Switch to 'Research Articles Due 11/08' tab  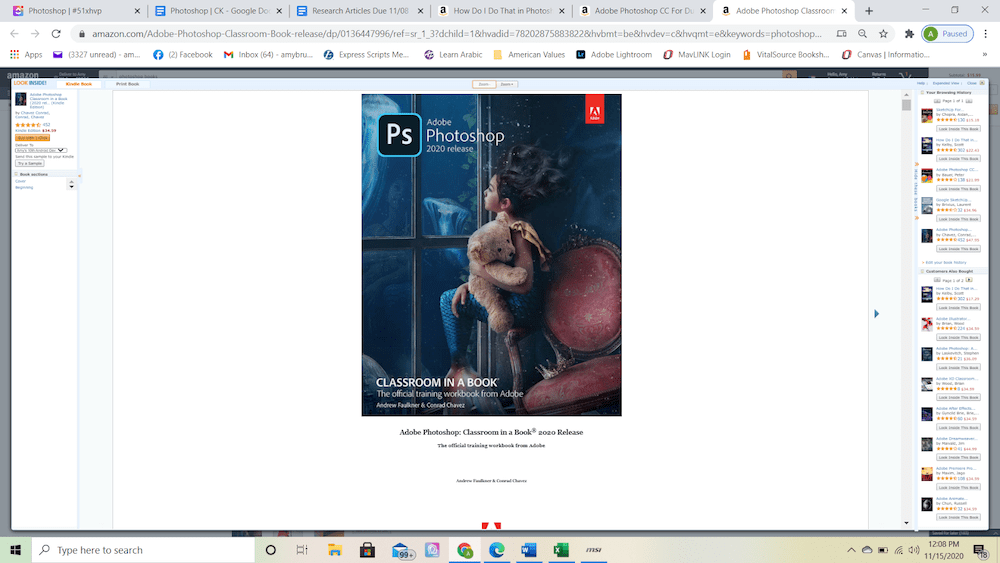tap(360, 11)
